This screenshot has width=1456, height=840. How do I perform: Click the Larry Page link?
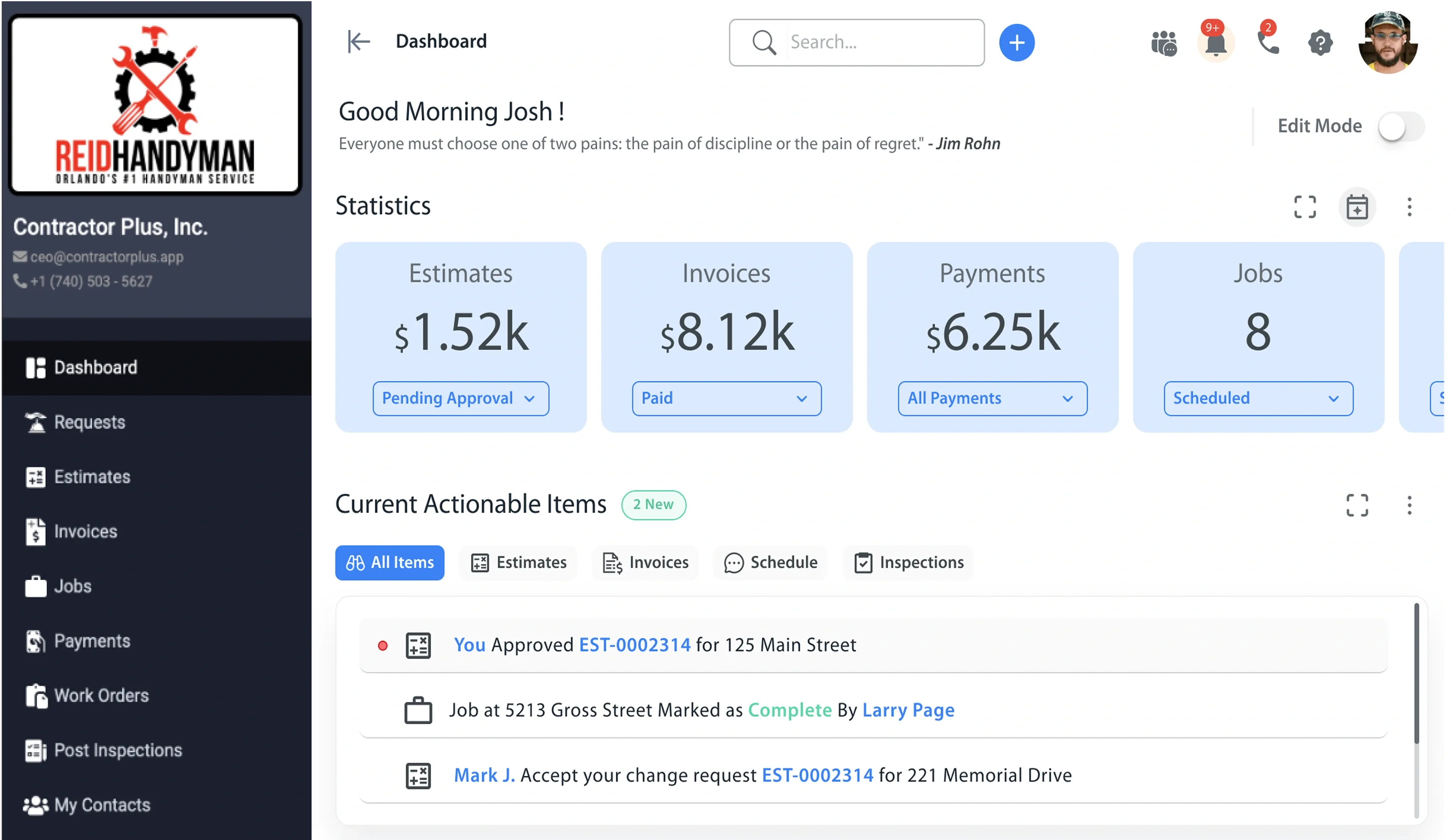(908, 710)
